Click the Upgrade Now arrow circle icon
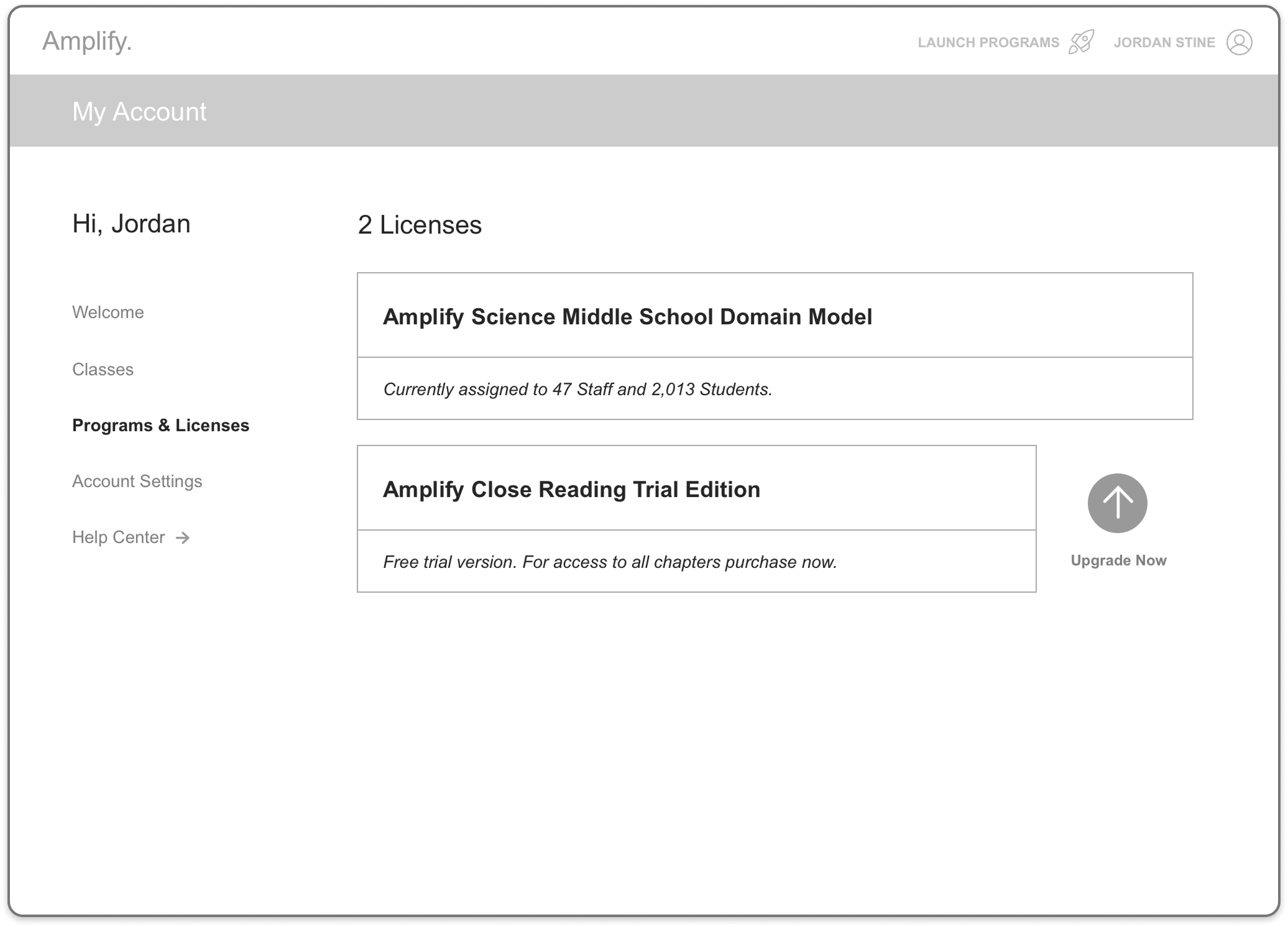Image resolution: width=1288 pixels, height=927 pixels. (x=1117, y=503)
